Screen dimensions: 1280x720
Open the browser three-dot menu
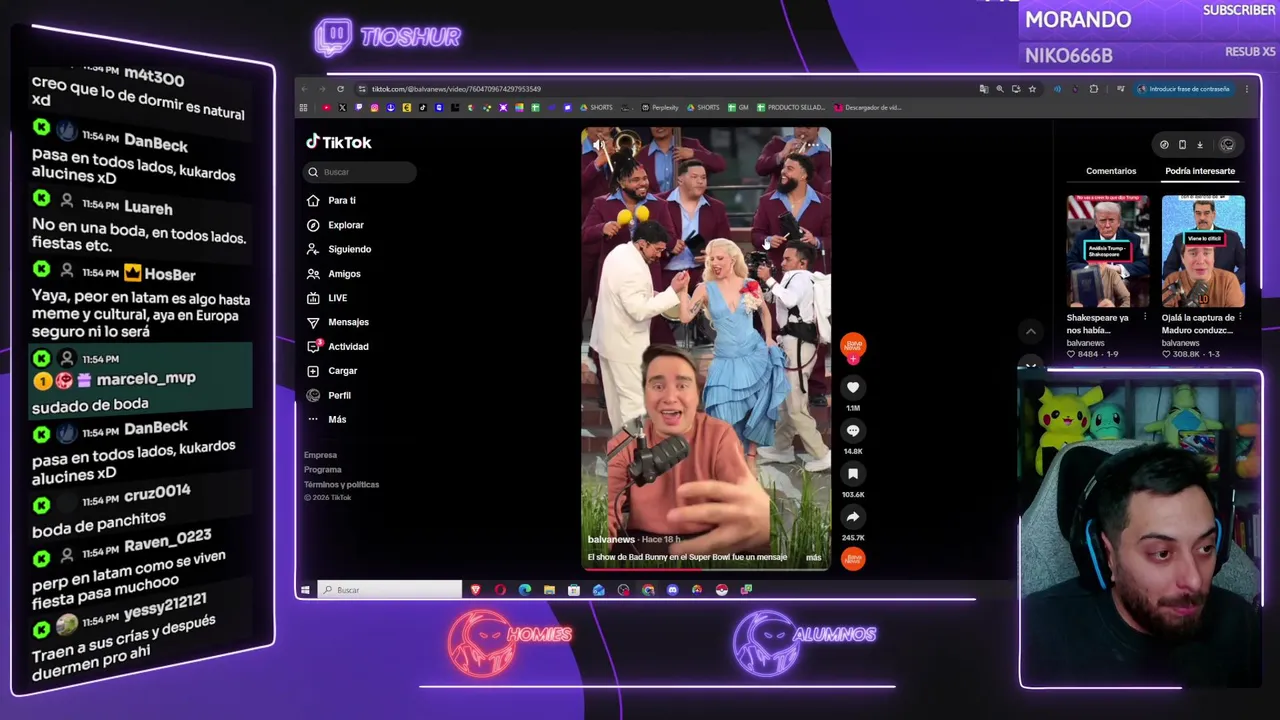pos(1246,89)
